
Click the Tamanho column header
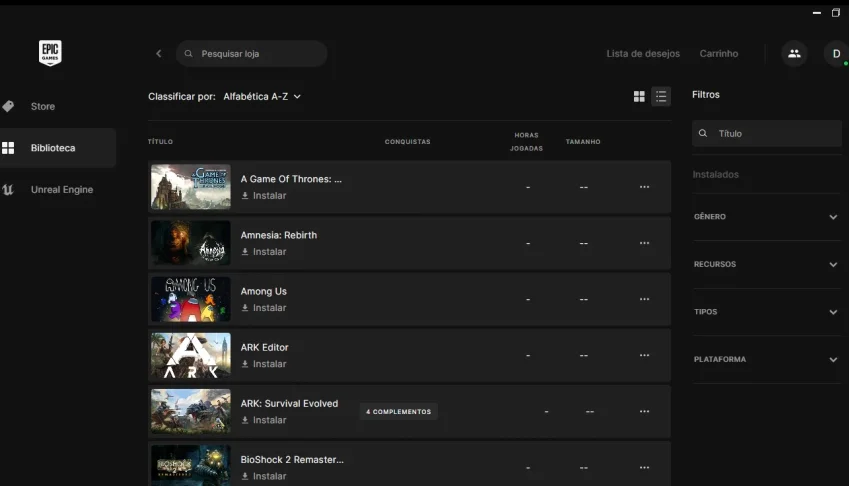pos(583,142)
